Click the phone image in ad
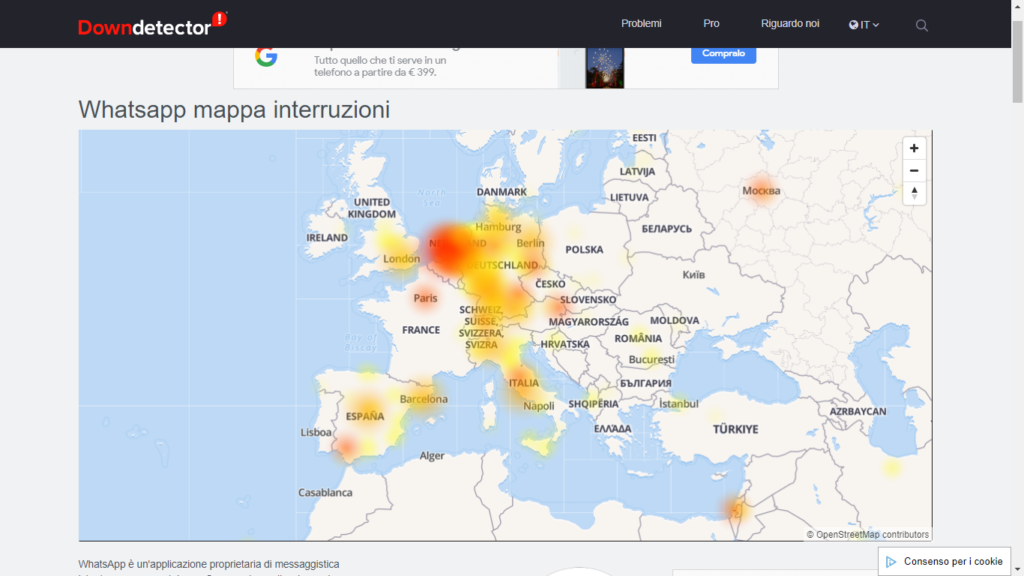The height and width of the screenshot is (576, 1024). pos(605,67)
